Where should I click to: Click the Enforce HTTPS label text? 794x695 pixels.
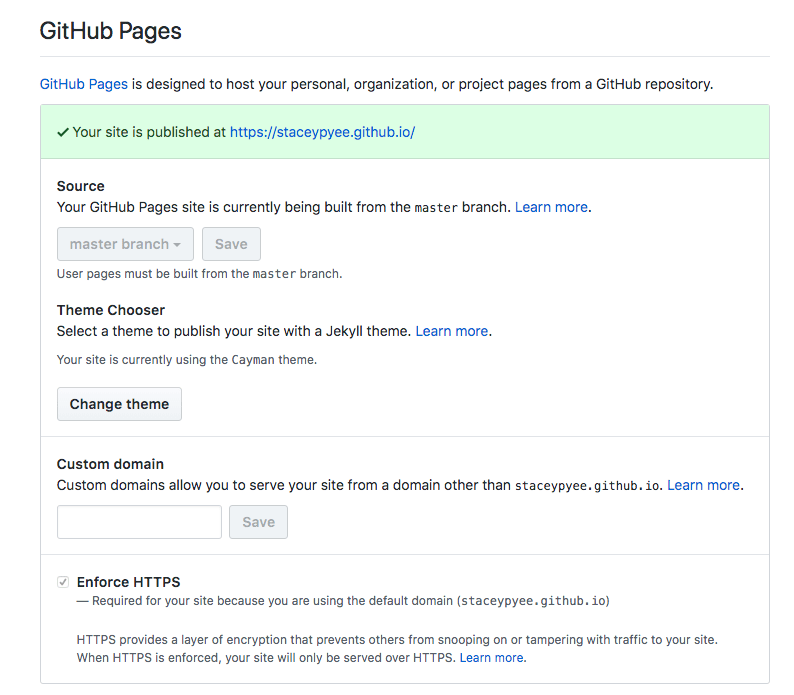129,582
